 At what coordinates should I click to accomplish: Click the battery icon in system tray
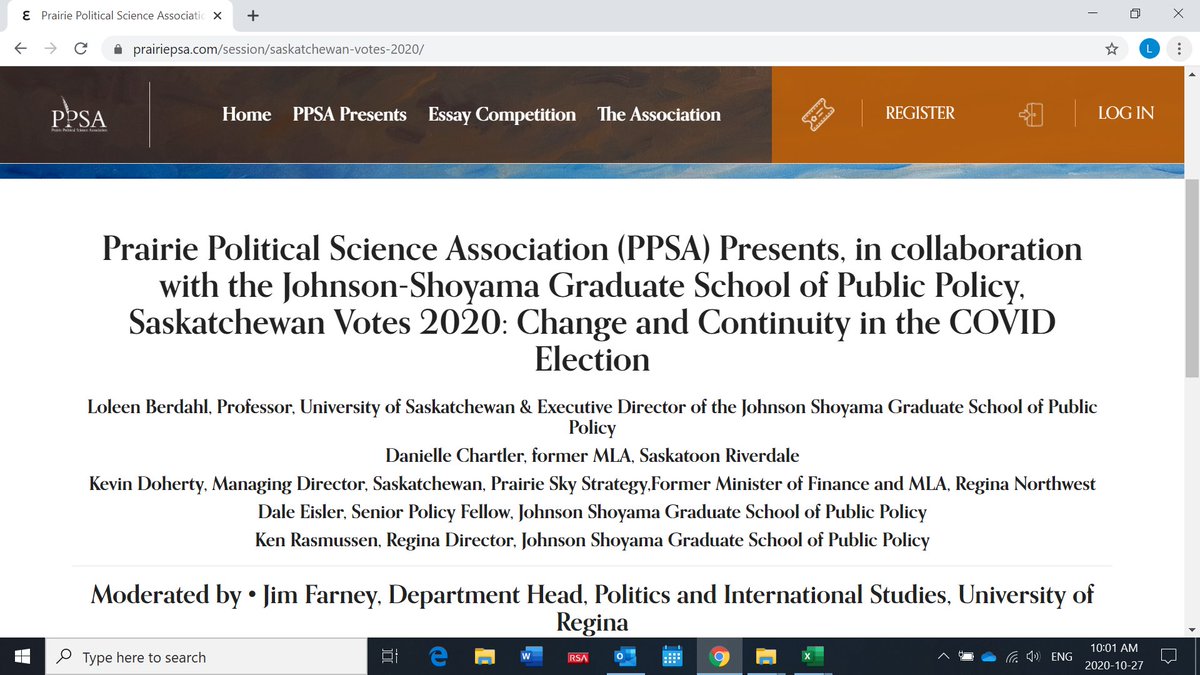(966, 657)
